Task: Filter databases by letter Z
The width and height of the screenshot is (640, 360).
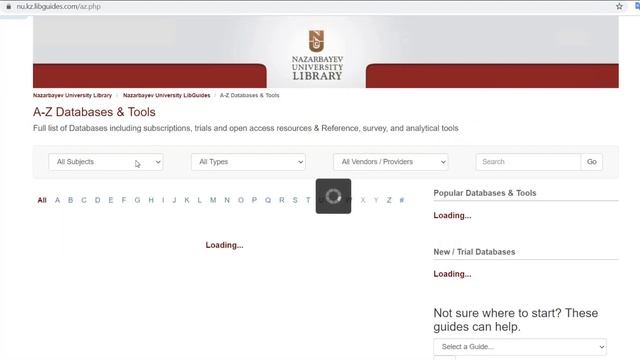Action: pos(389,200)
